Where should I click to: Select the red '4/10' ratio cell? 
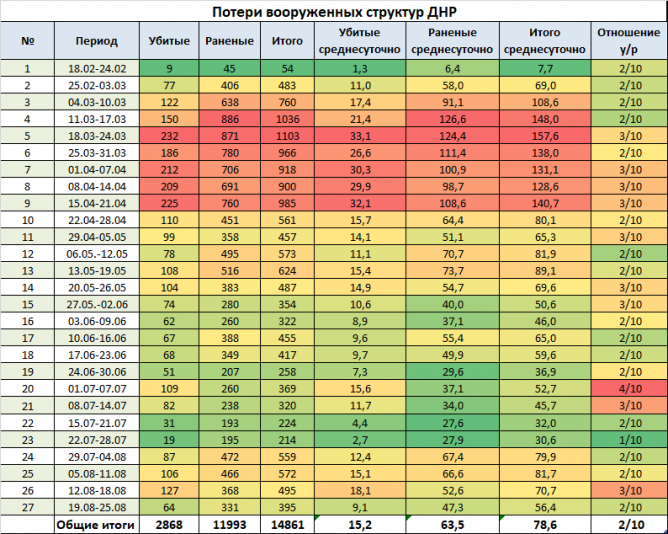[629, 387]
